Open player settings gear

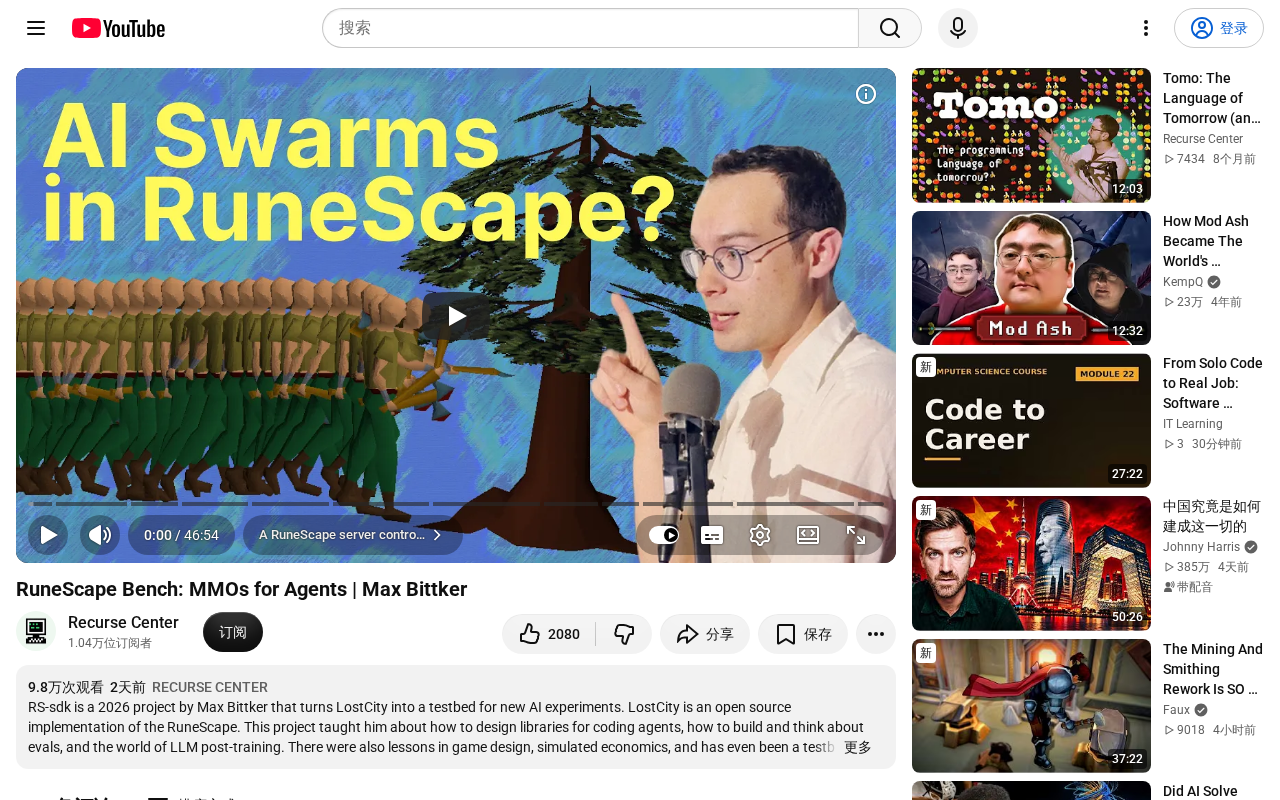tap(760, 535)
